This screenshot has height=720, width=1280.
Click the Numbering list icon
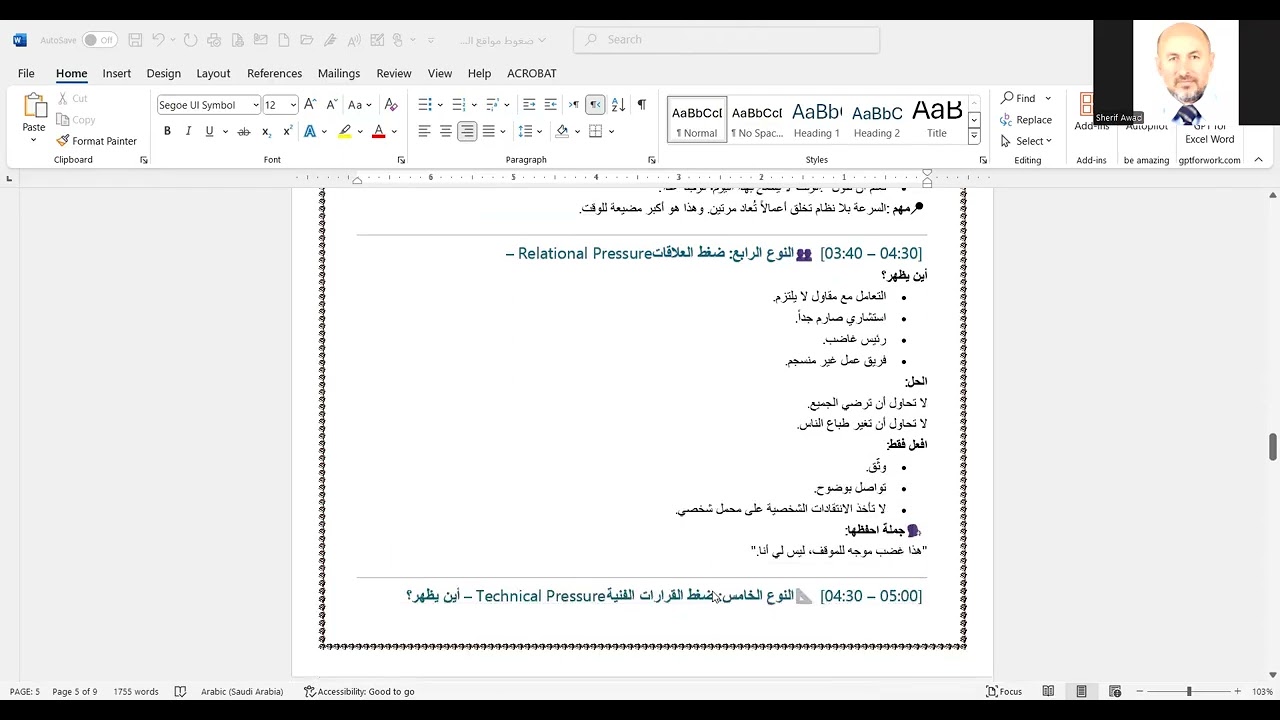pyautogui.click(x=459, y=105)
